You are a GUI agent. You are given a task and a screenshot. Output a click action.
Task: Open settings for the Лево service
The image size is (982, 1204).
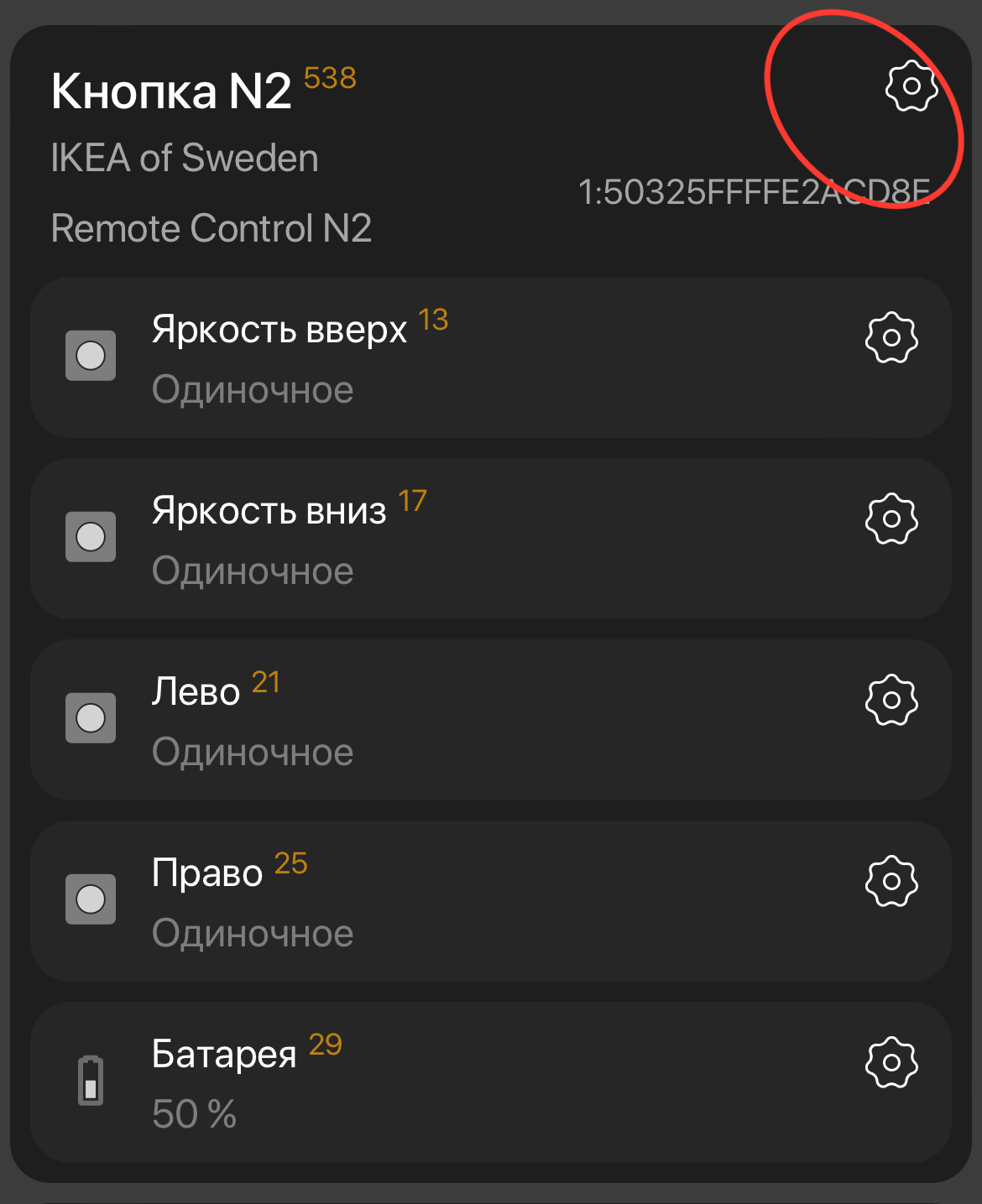coord(891,699)
